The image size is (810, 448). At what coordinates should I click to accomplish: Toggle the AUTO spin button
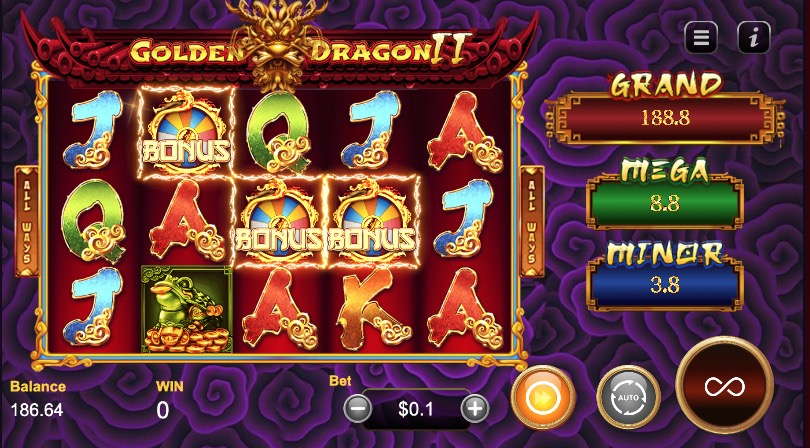(x=628, y=398)
